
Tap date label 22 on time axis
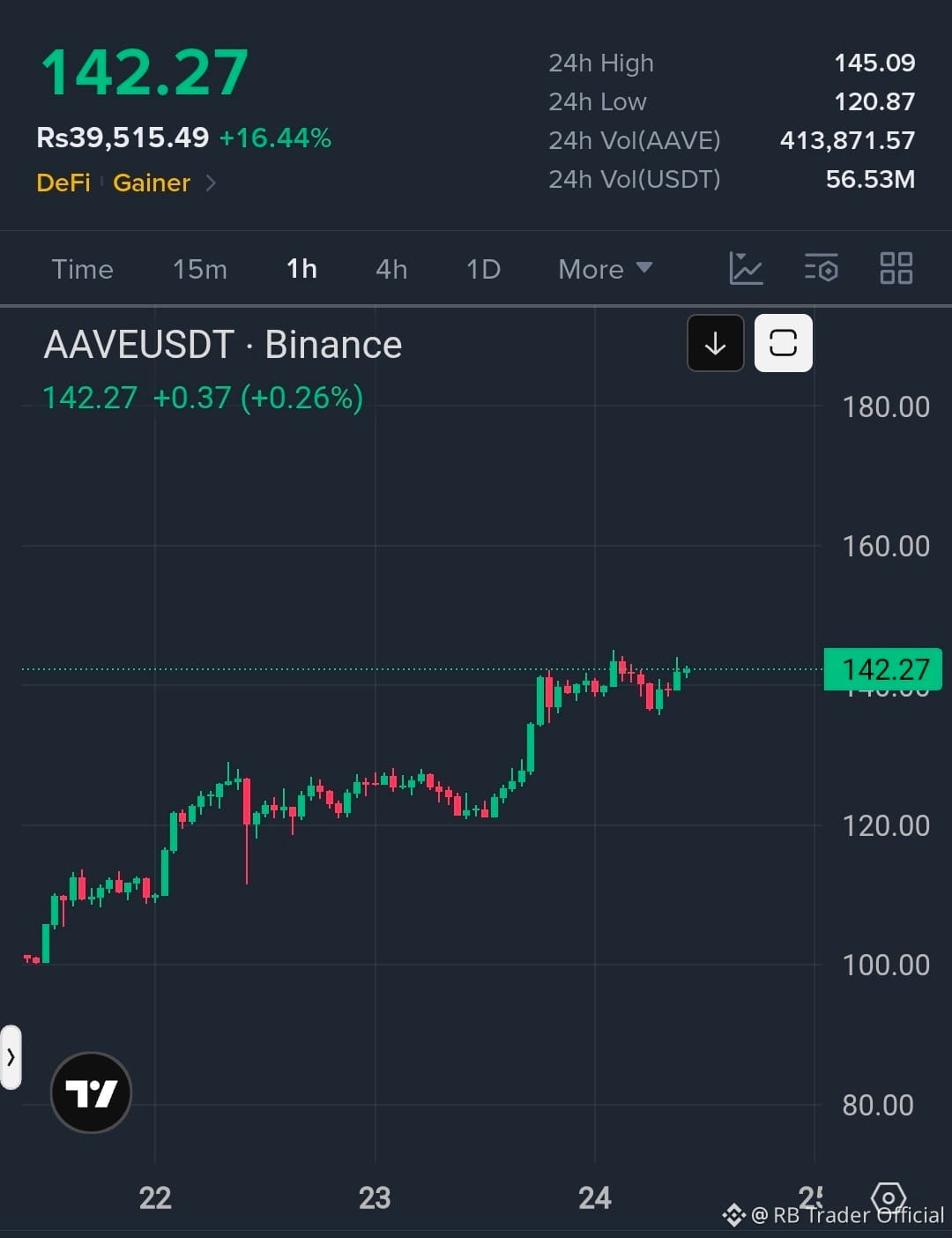pos(155,1197)
